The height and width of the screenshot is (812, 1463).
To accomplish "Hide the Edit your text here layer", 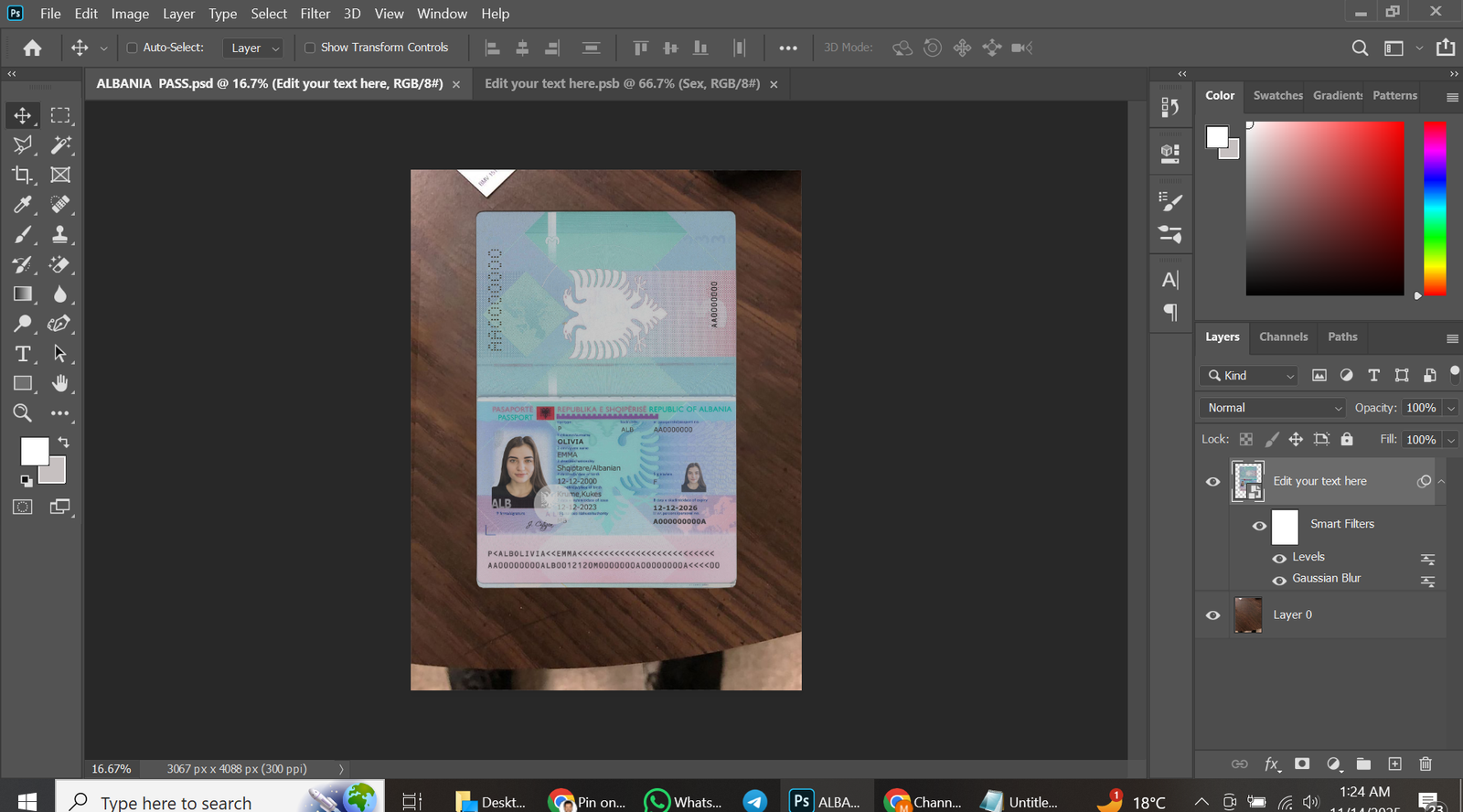I will coord(1213,482).
